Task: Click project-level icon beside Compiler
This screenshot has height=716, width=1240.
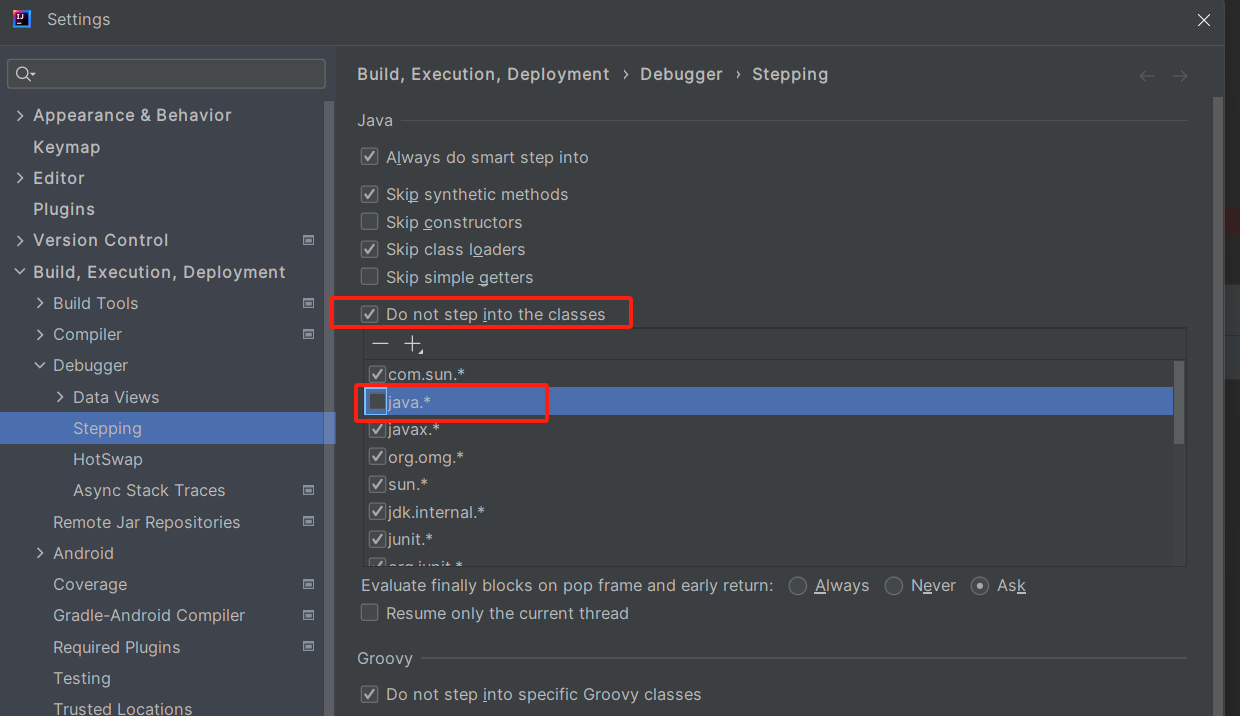Action: coord(308,334)
